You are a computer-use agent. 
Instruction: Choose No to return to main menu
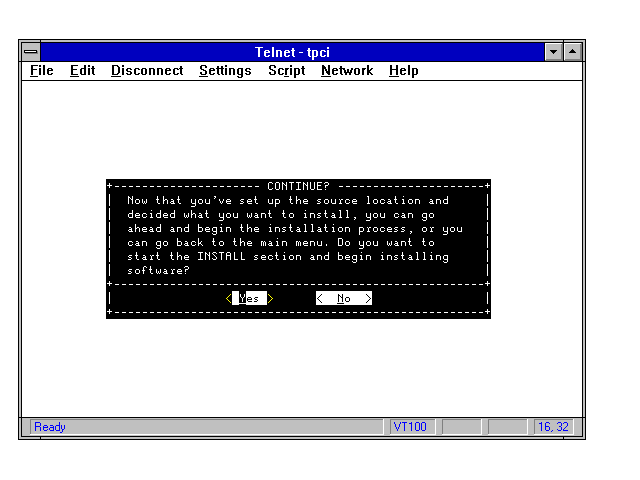tap(343, 298)
